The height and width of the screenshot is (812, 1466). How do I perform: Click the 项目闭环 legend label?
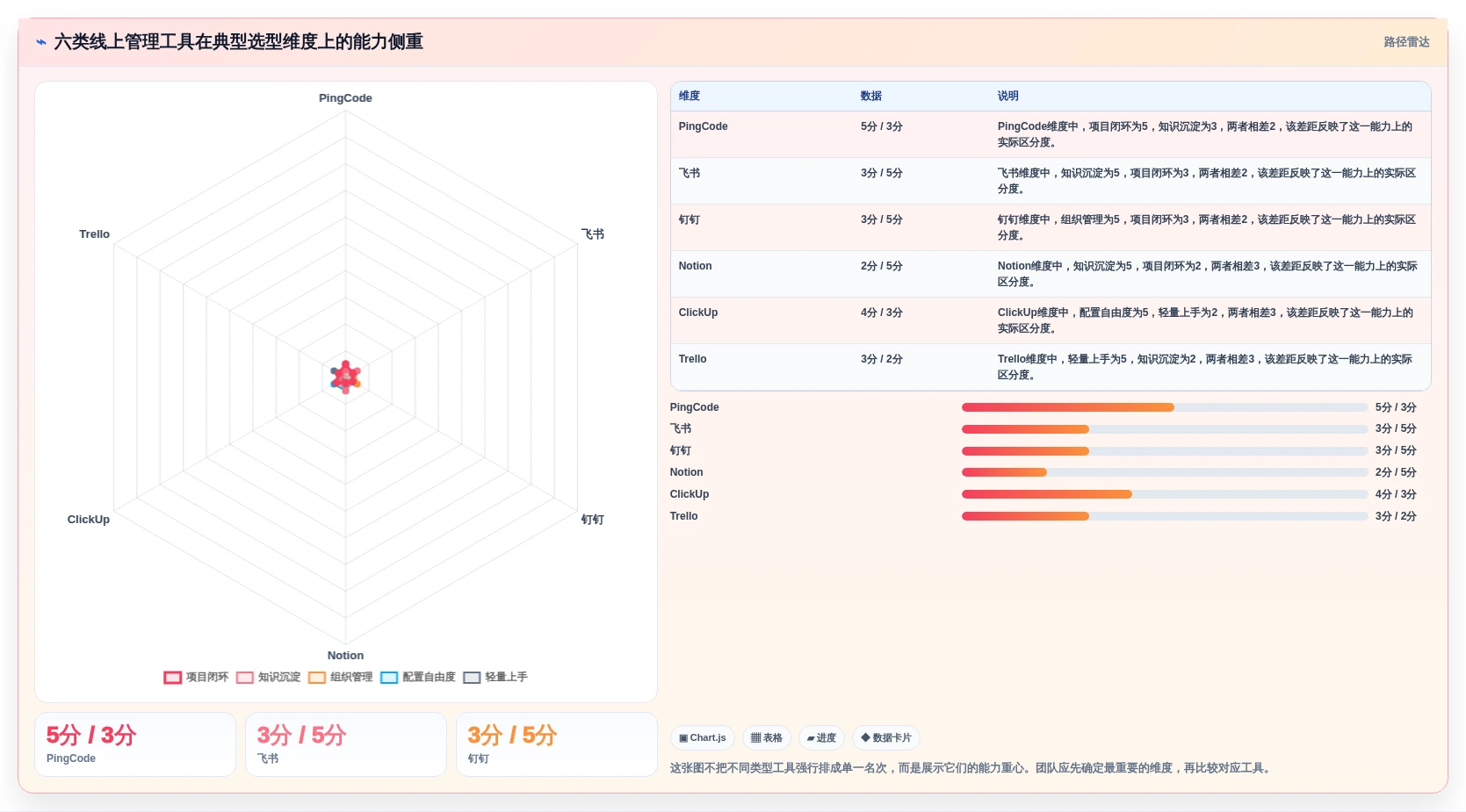[207, 677]
